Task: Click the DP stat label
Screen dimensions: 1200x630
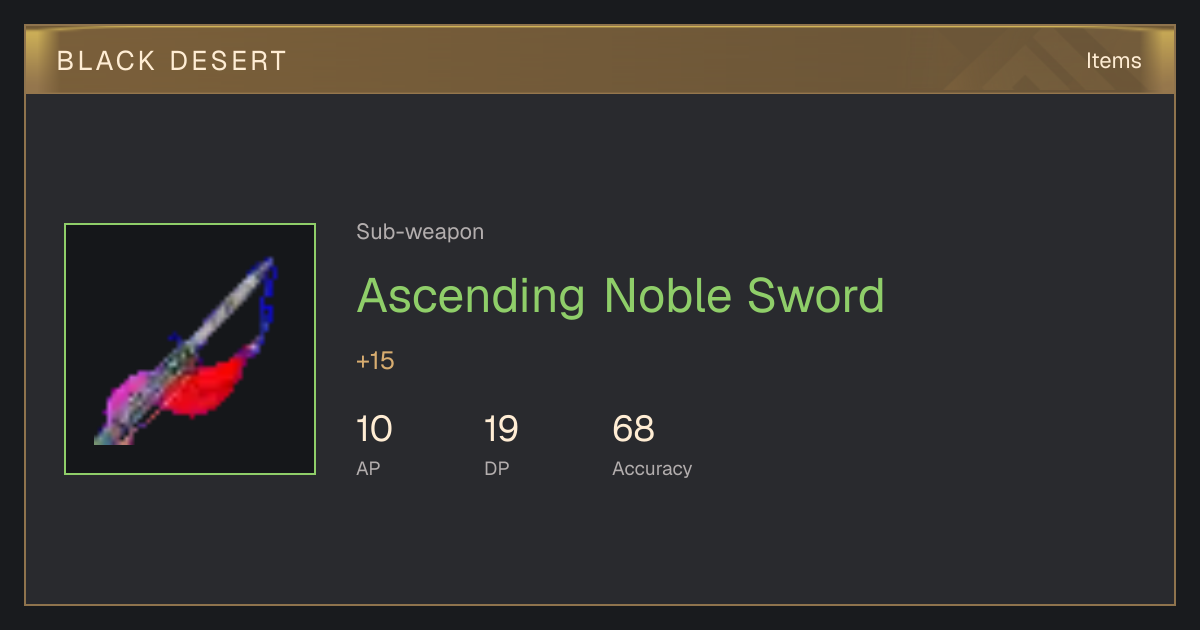Action: [496, 468]
